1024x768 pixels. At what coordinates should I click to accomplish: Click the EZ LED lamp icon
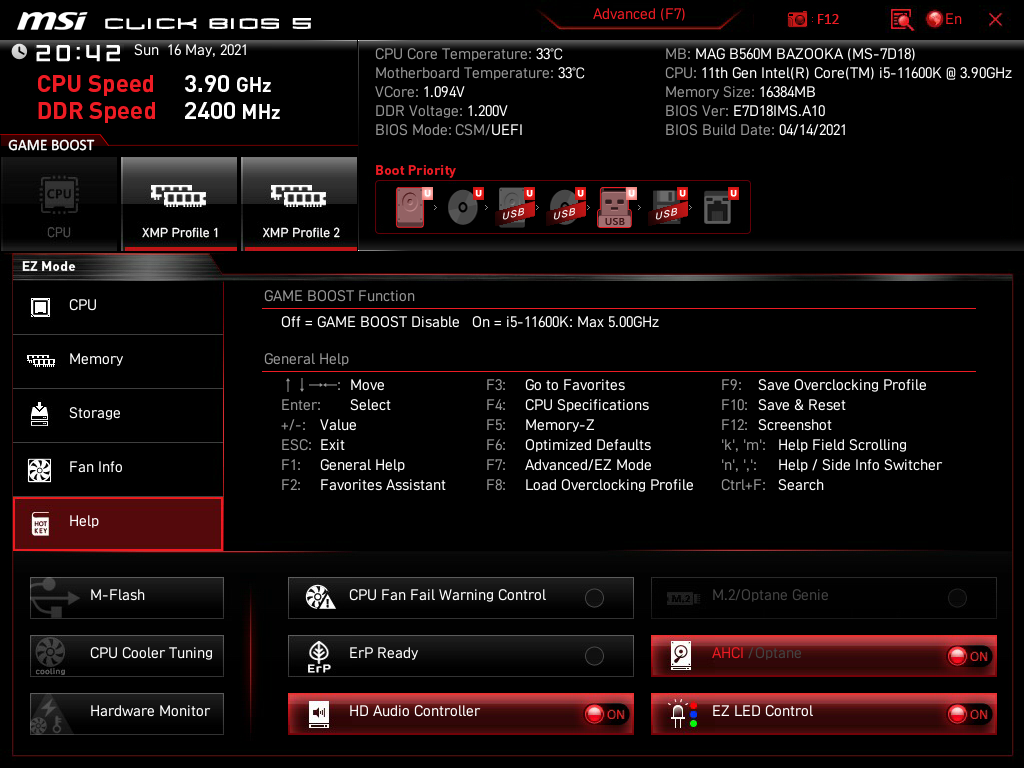[682, 714]
